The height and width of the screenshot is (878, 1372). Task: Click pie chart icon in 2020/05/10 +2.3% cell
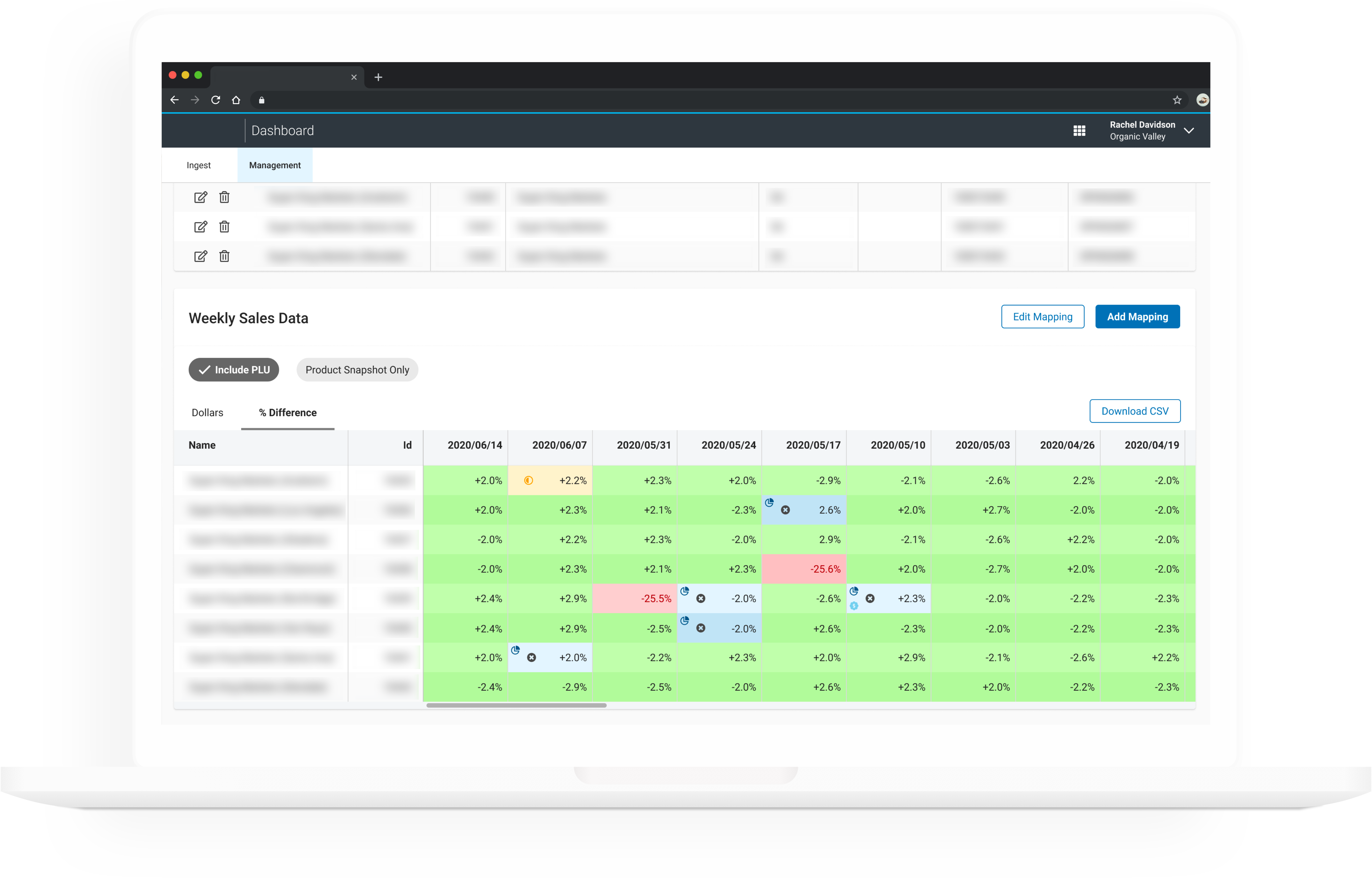click(854, 591)
